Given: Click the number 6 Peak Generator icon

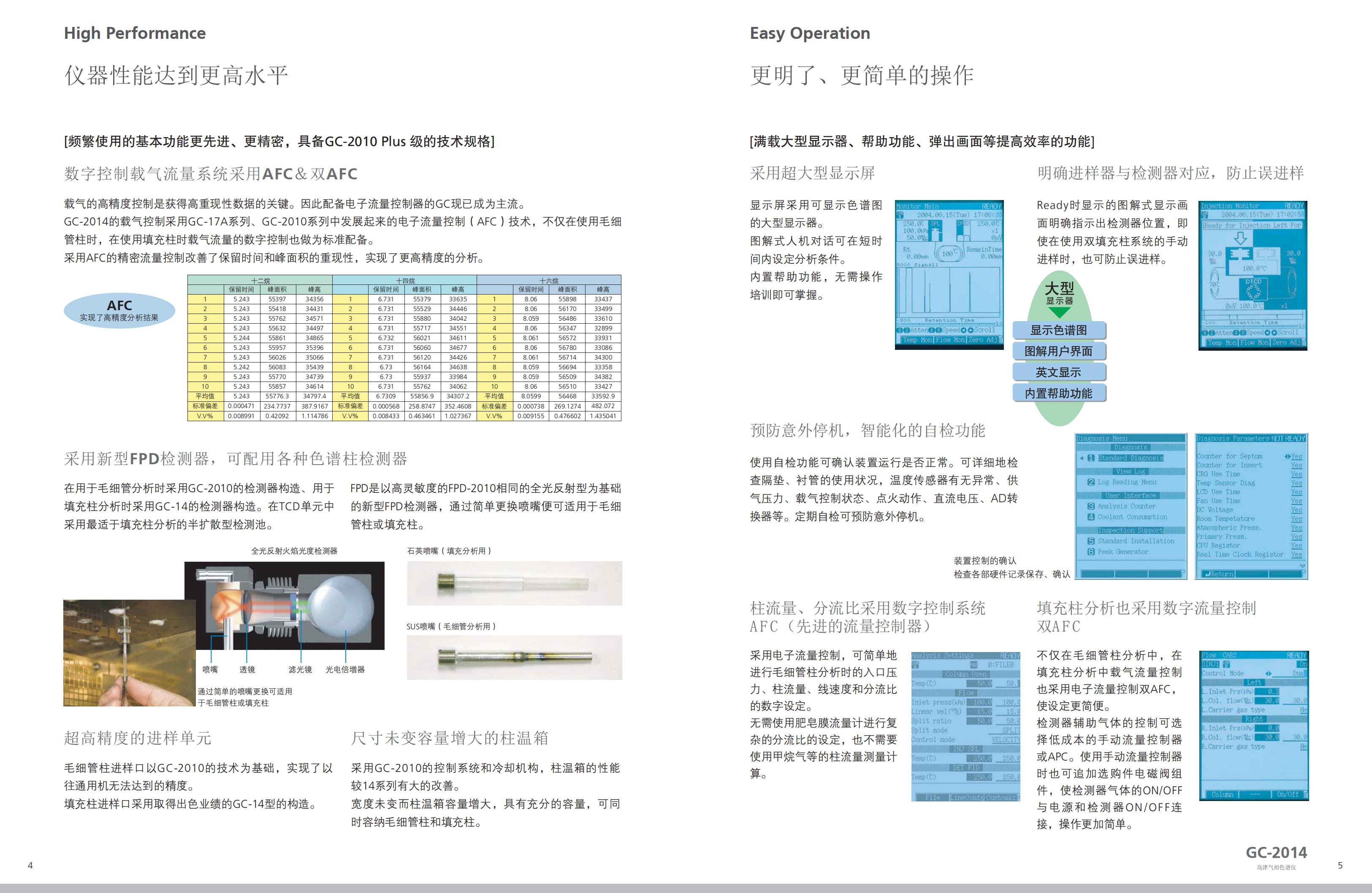Looking at the screenshot, I should 1091,552.
